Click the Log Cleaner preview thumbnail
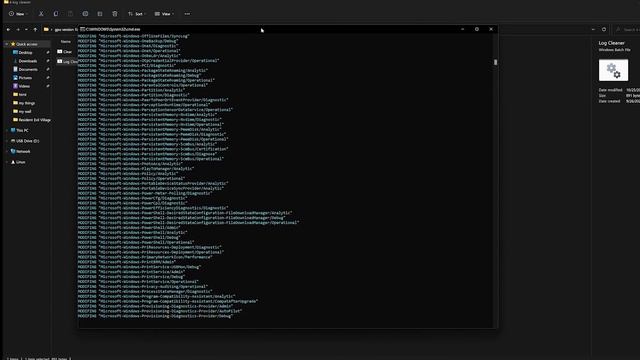This screenshot has height=360, width=640. point(613,70)
